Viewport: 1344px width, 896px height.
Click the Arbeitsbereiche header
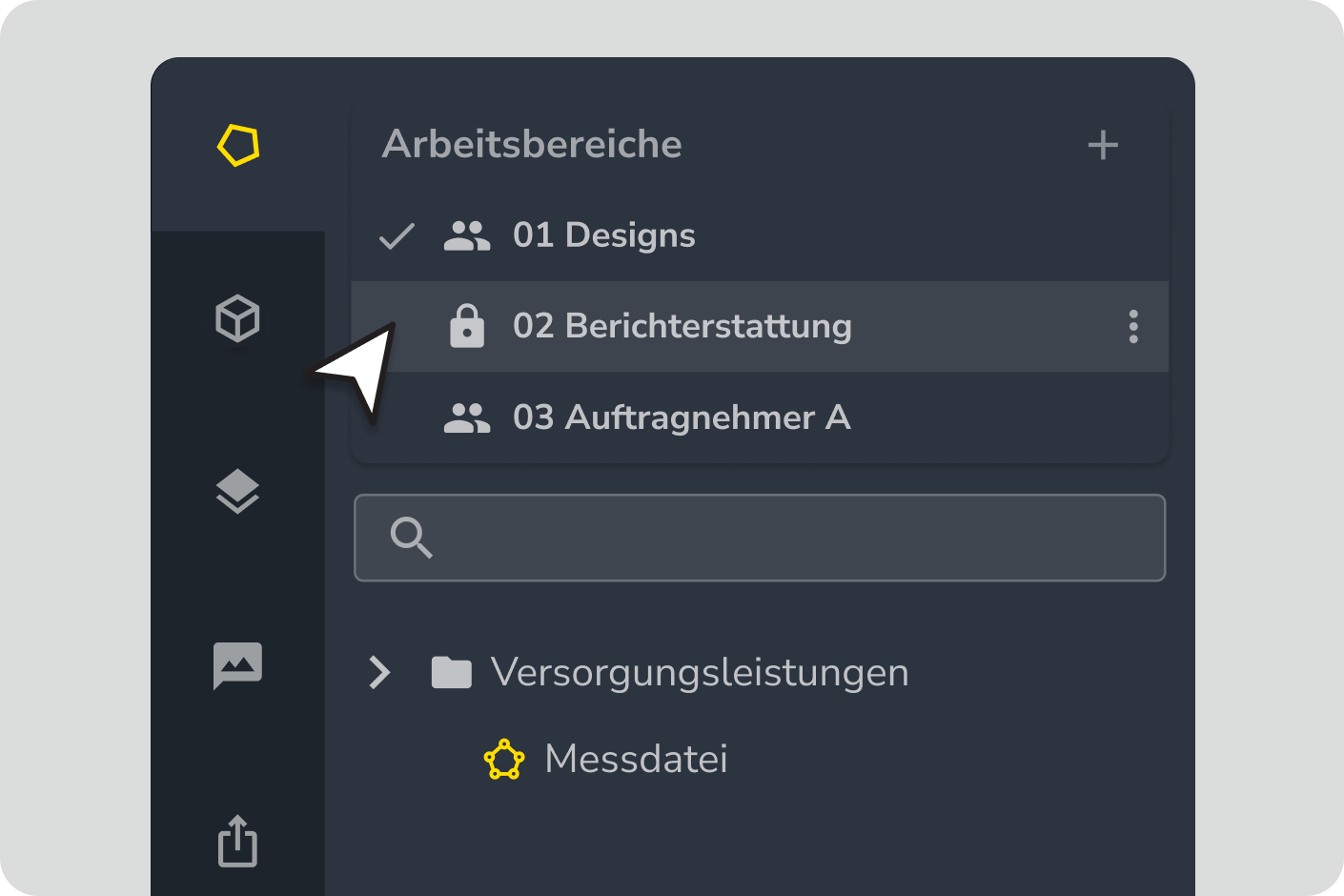(x=532, y=145)
